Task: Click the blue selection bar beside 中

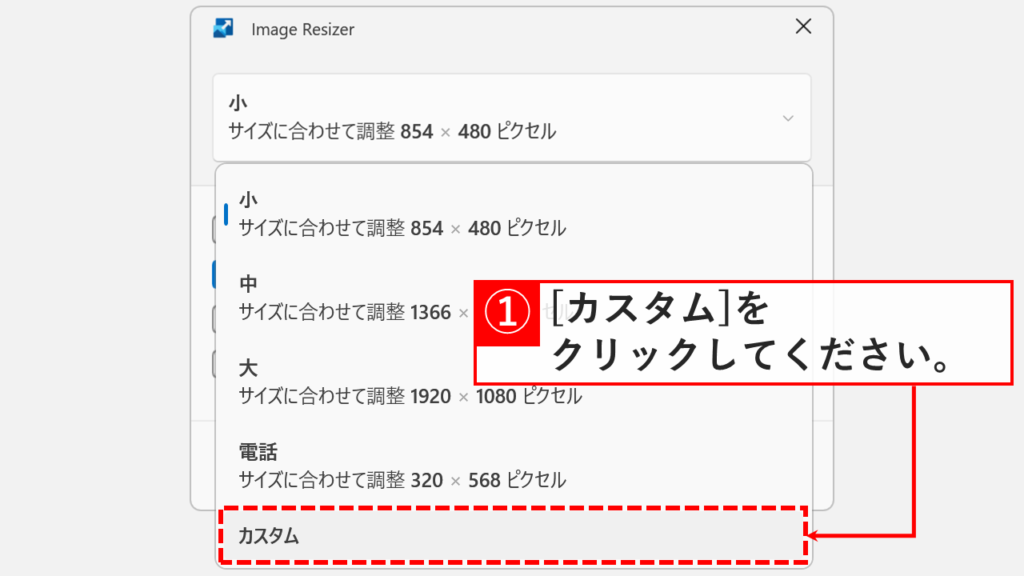Action: (x=214, y=272)
